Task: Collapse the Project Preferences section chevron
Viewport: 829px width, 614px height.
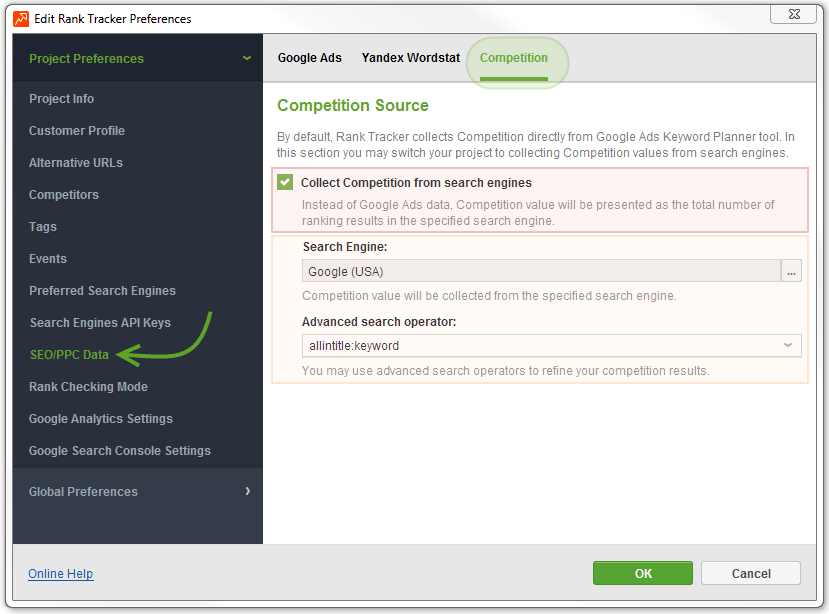Action: click(x=247, y=58)
